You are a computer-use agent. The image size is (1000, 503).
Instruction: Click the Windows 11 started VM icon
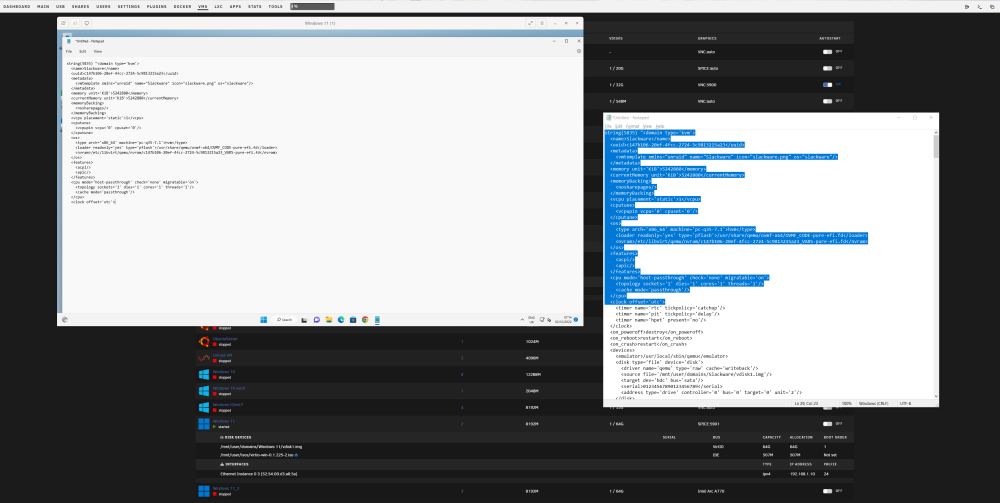click(204, 424)
